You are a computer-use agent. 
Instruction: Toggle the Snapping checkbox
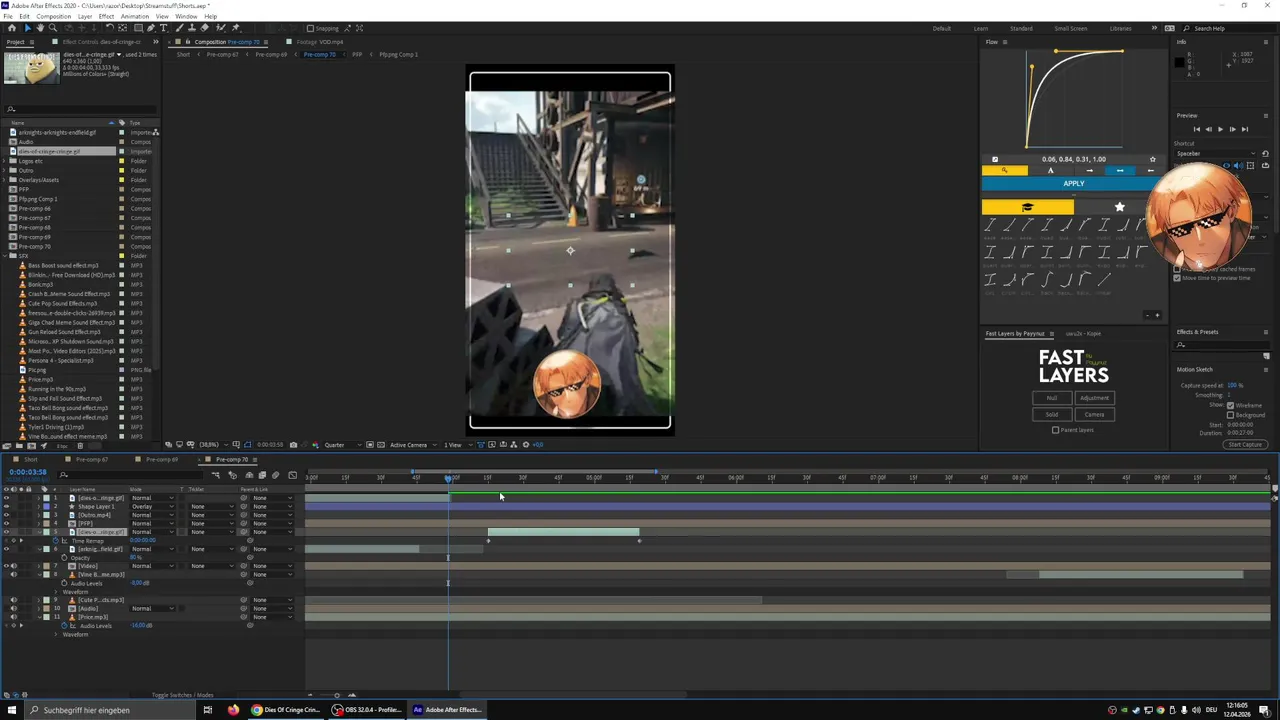(310, 28)
